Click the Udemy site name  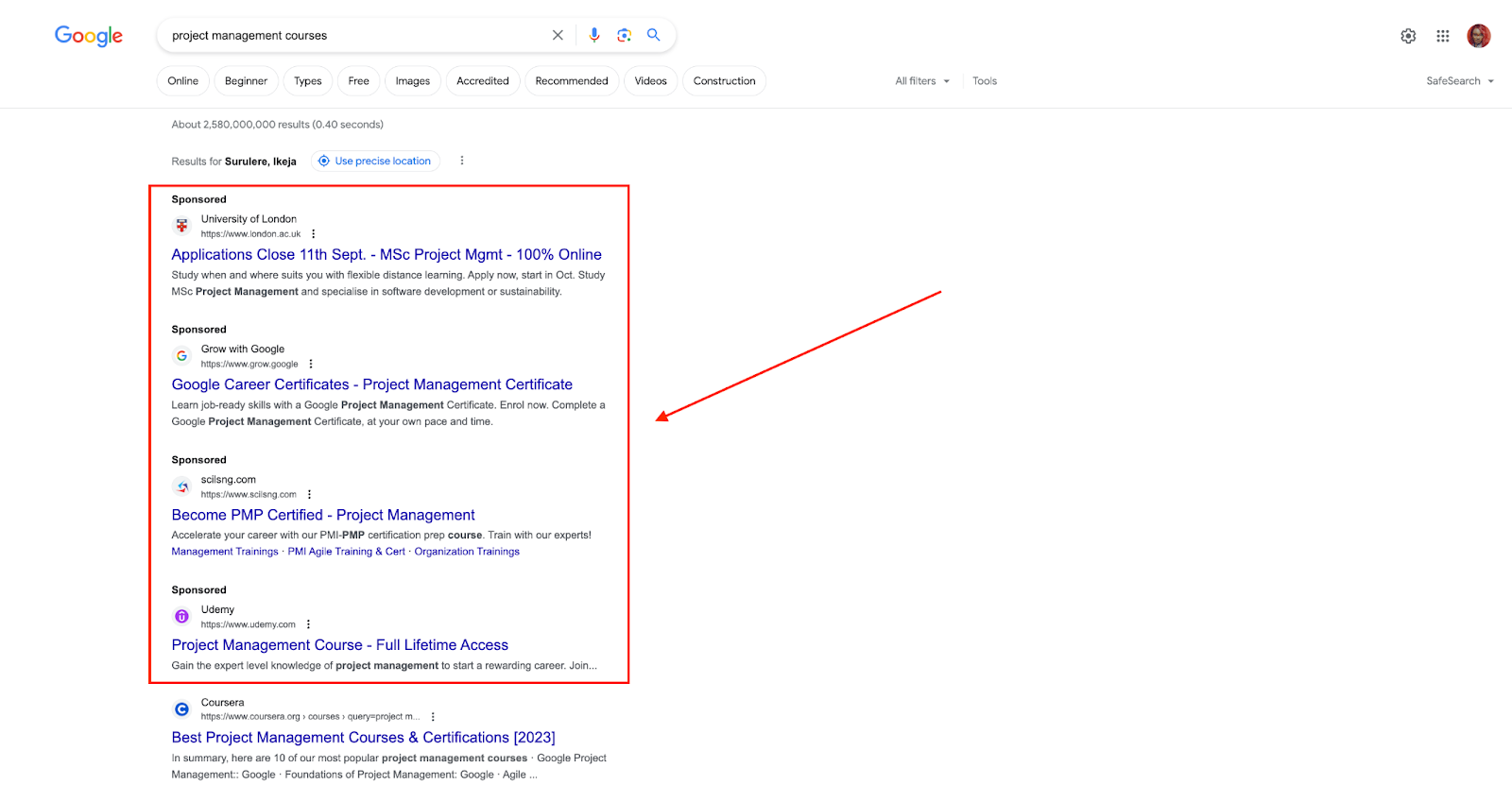click(217, 610)
